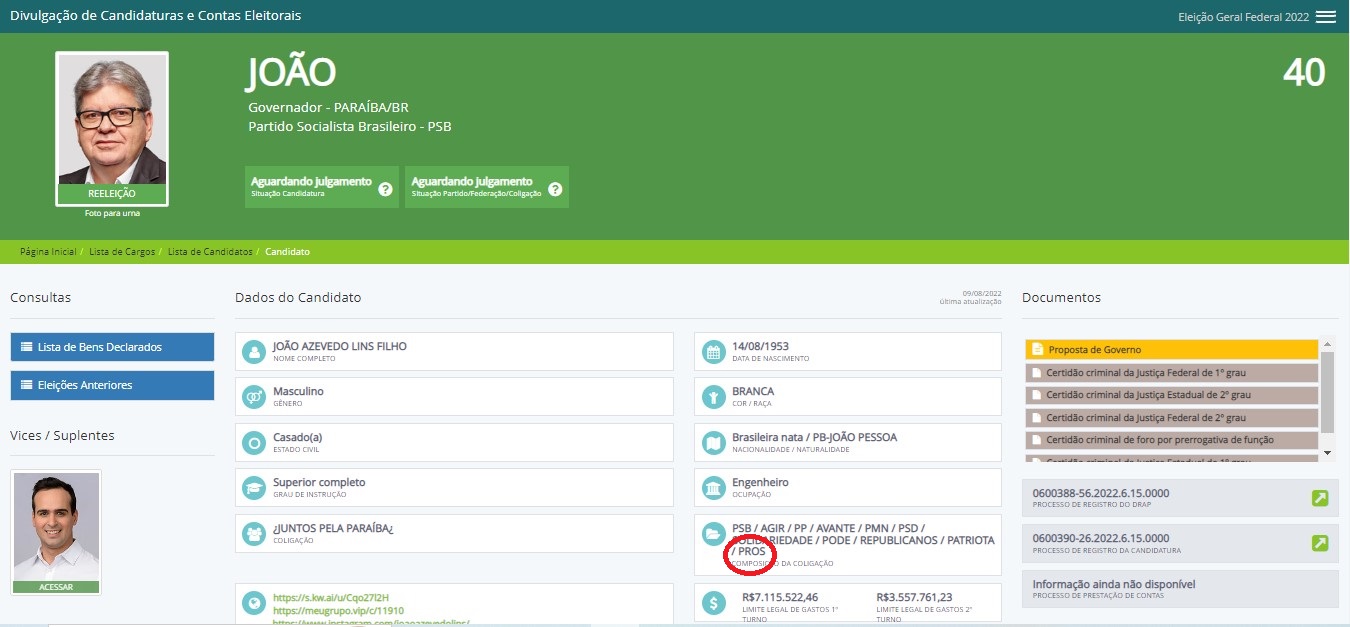Click the Superior completo value
The image size is (1350, 627).
[319, 482]
